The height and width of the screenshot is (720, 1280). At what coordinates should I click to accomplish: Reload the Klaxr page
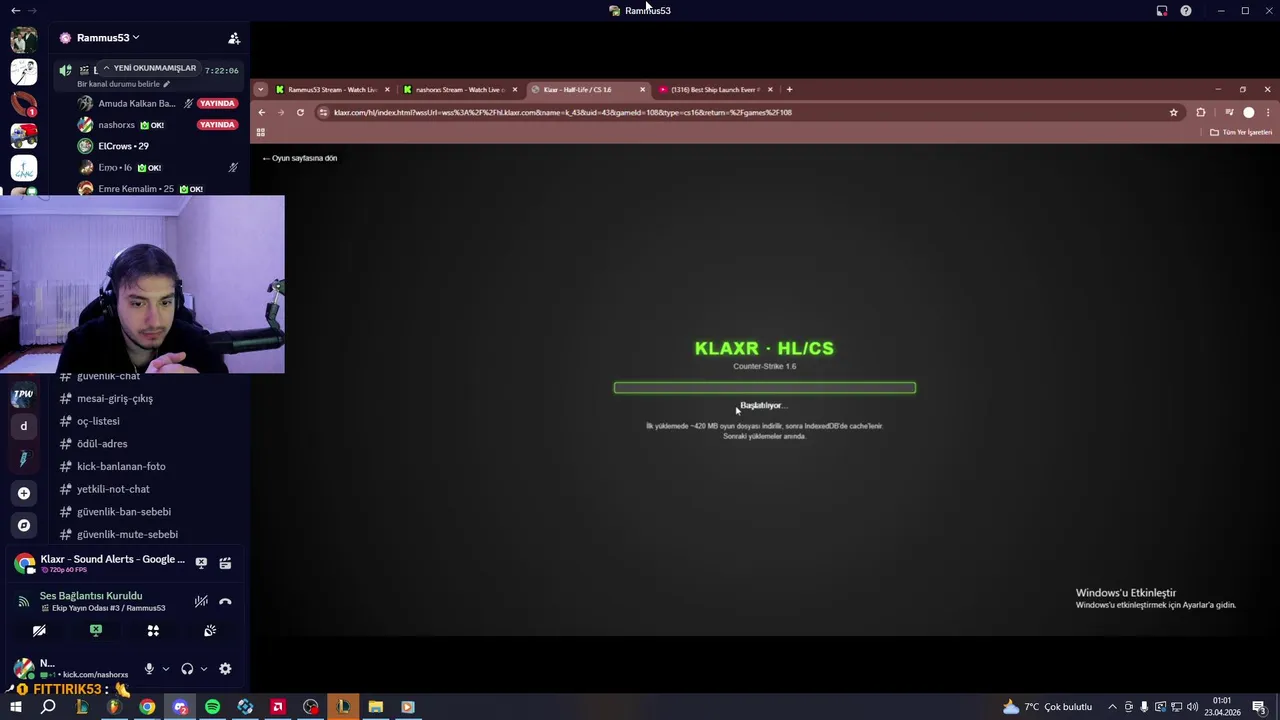pos(300,113)
